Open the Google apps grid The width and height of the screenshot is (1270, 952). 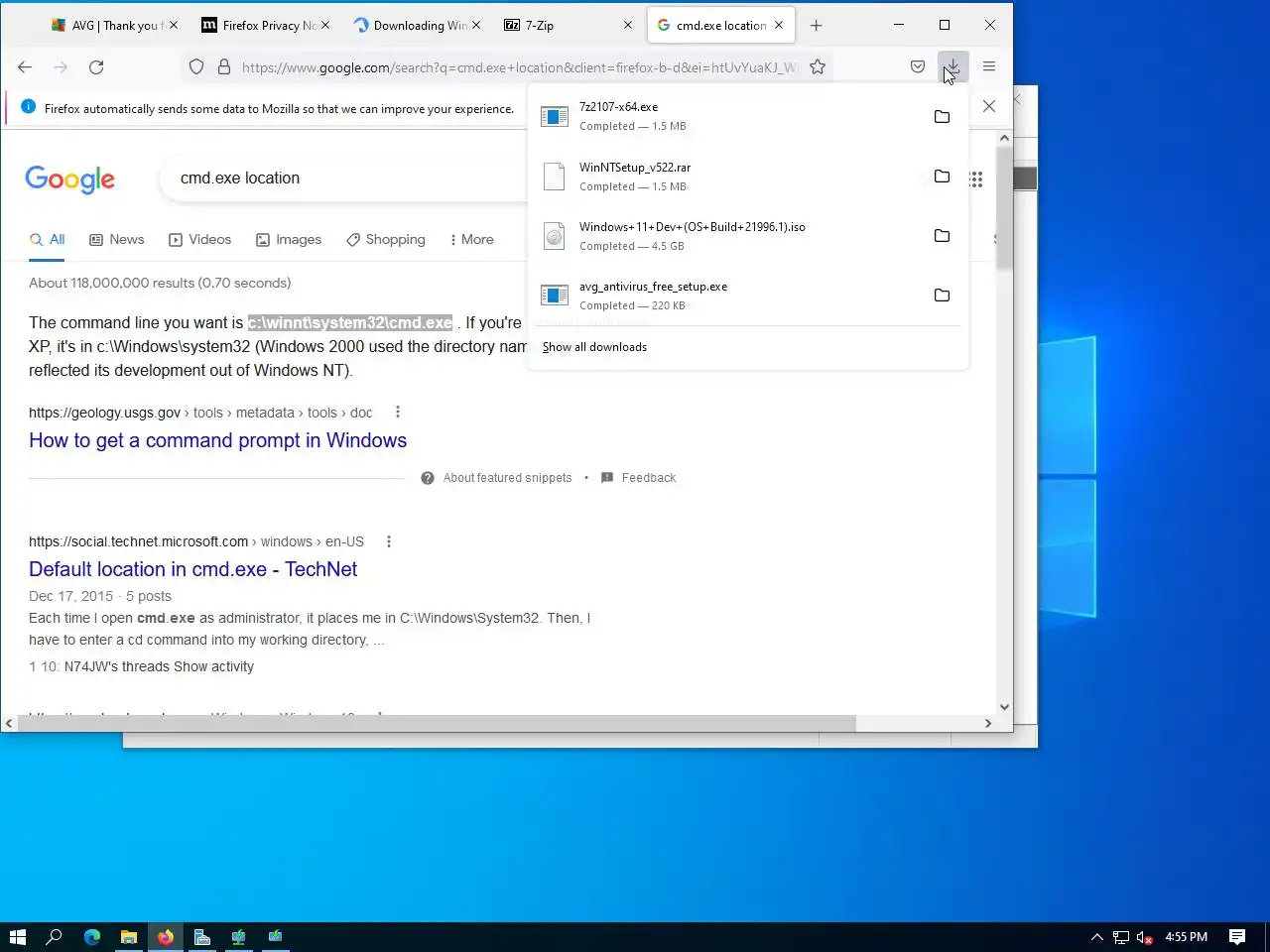pos(976,178)
